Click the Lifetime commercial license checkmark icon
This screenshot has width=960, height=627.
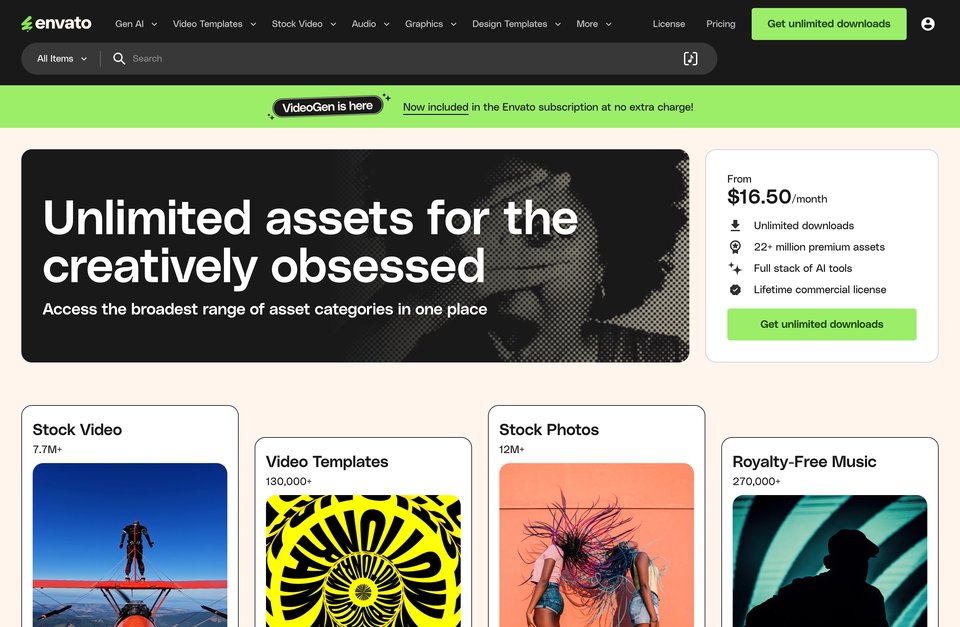coord(735,290)
